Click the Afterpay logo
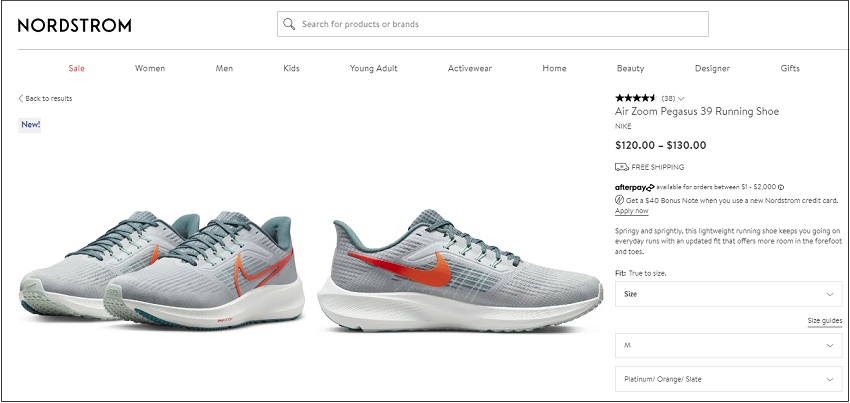This screenshot has width=850, height=403. click(x=635, y=187)
